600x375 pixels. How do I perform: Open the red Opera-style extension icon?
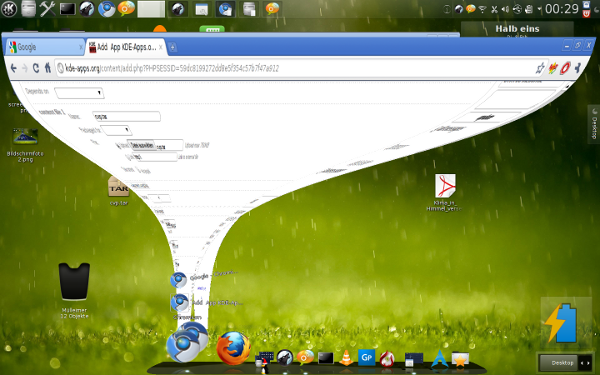(x=565, y=68)
